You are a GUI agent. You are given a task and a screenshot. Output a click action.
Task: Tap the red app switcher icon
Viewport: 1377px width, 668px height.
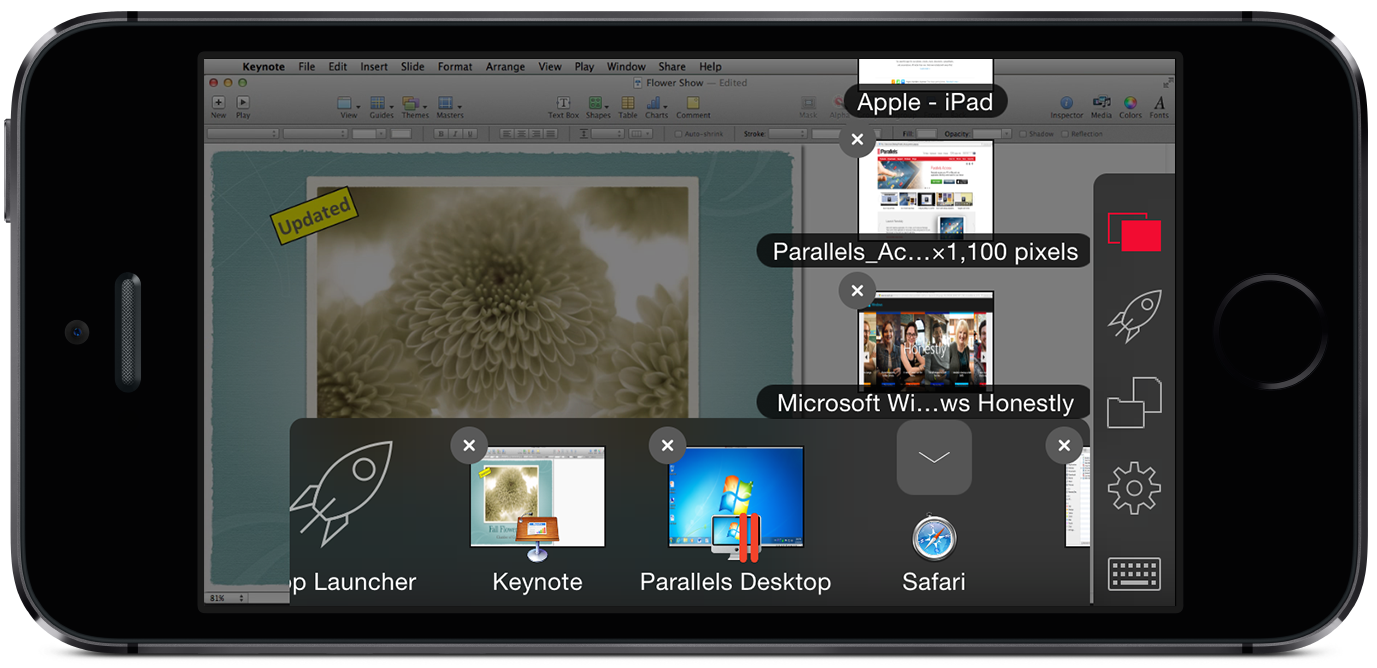click(1134, 233)
